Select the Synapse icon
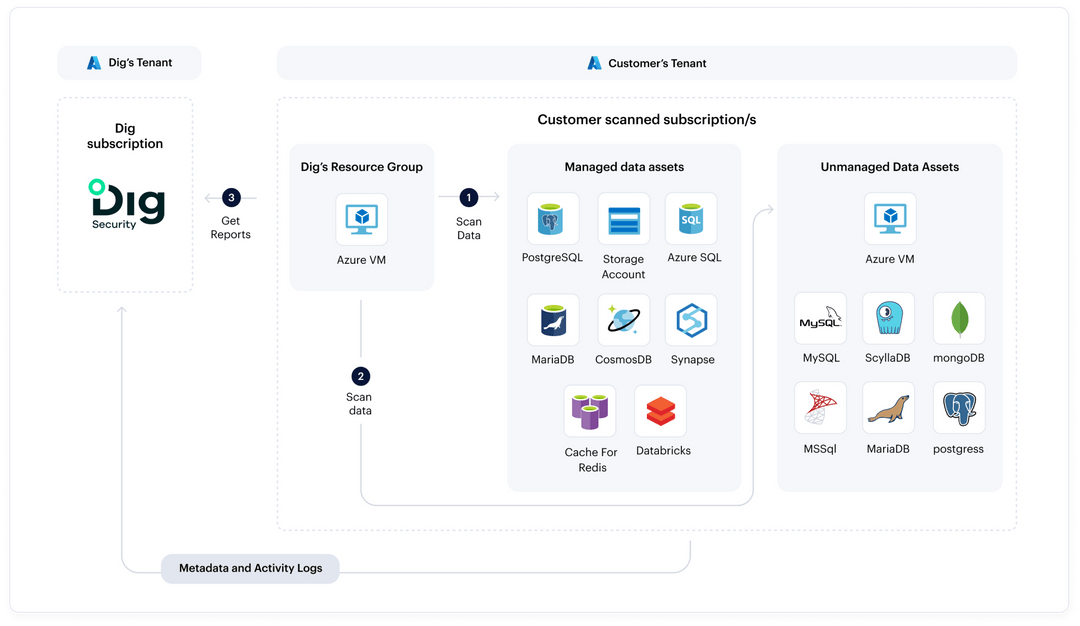The width and height of the screenshot is (1080, 626). point(691,320)
